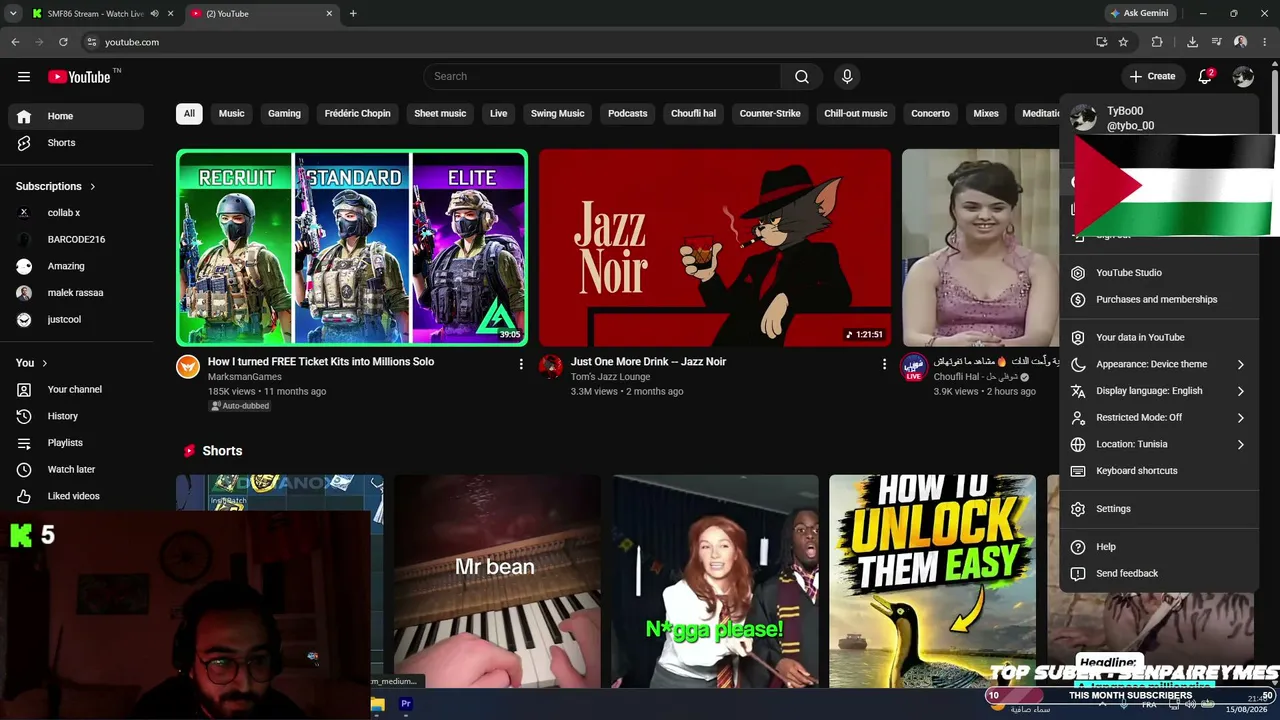Bookmark this page with the star icon

pyautogui.click(x=1123, y=42)
